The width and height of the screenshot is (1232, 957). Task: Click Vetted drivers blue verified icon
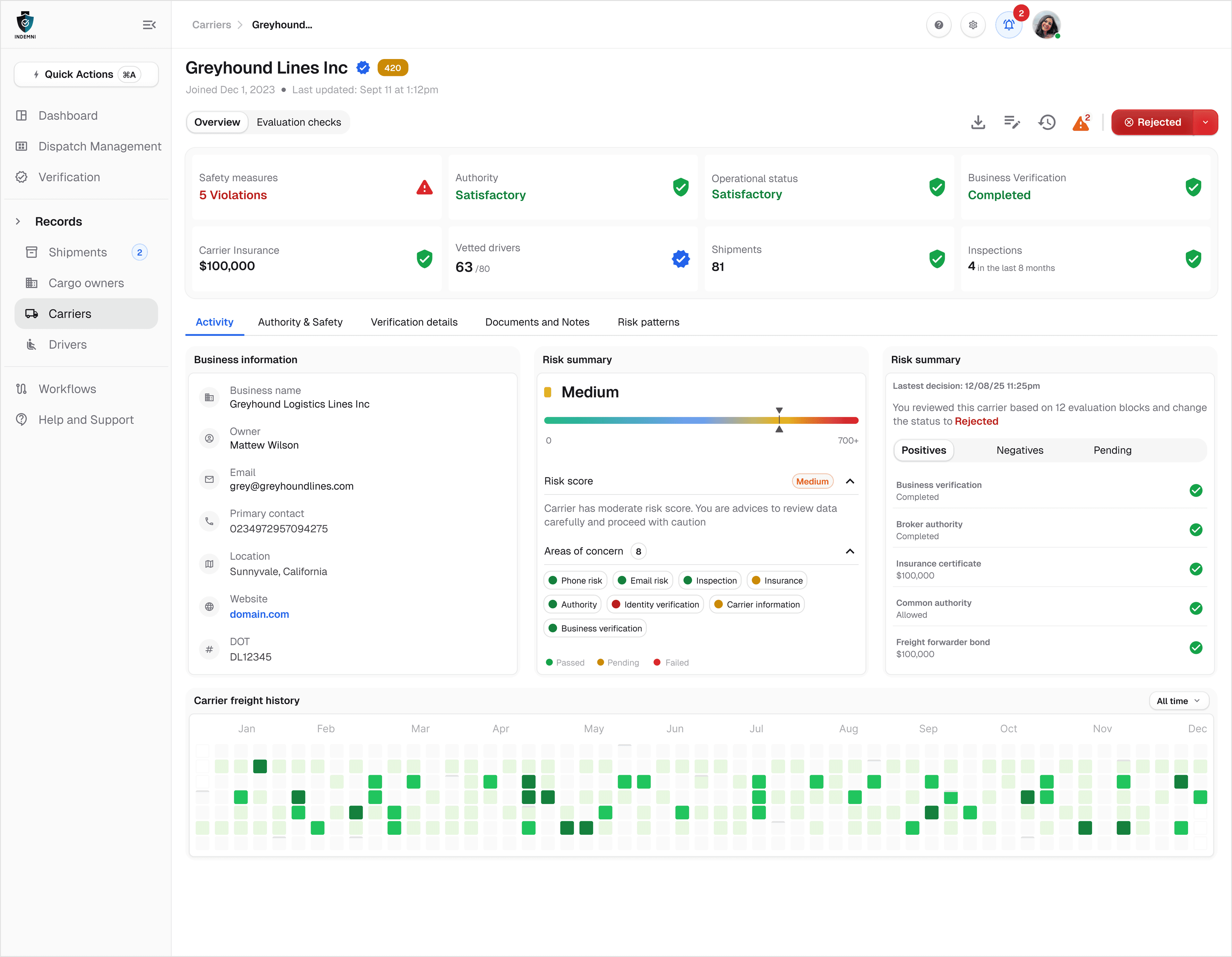(681, 259)
